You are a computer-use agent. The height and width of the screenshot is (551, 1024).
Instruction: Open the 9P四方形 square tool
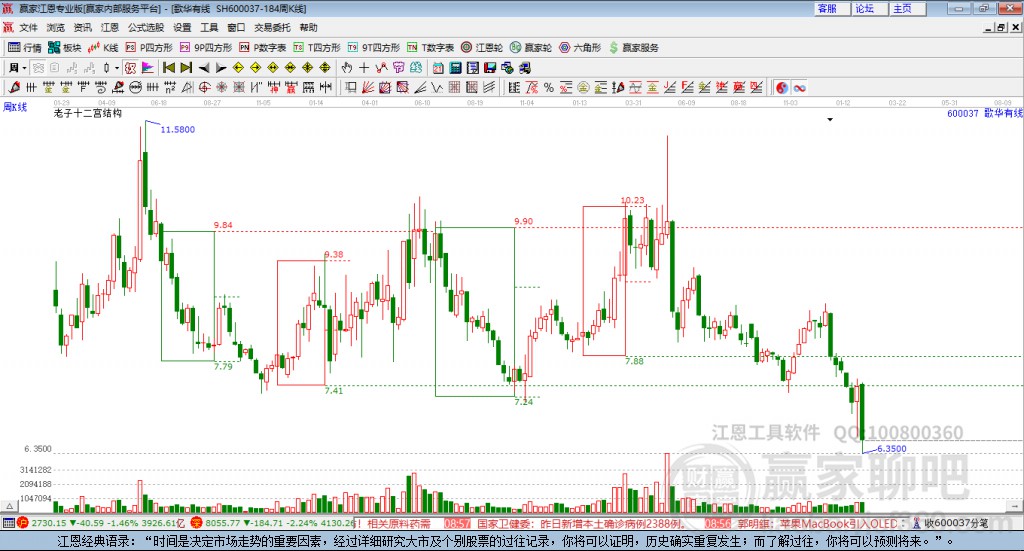(206, 48)
